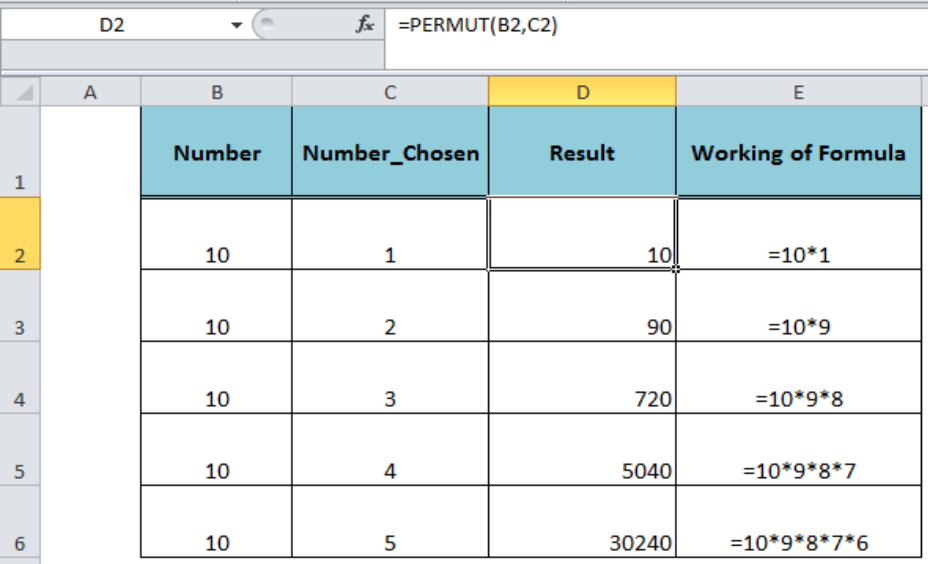Select row 2 header
Image resolution: width=928 pixels, height=564 pixels.
click(20, 234)
